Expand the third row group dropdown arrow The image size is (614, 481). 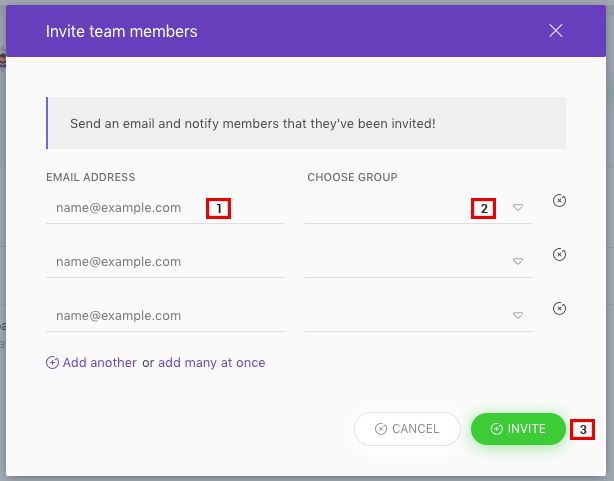pyautogui.click(x=518, y=315)
